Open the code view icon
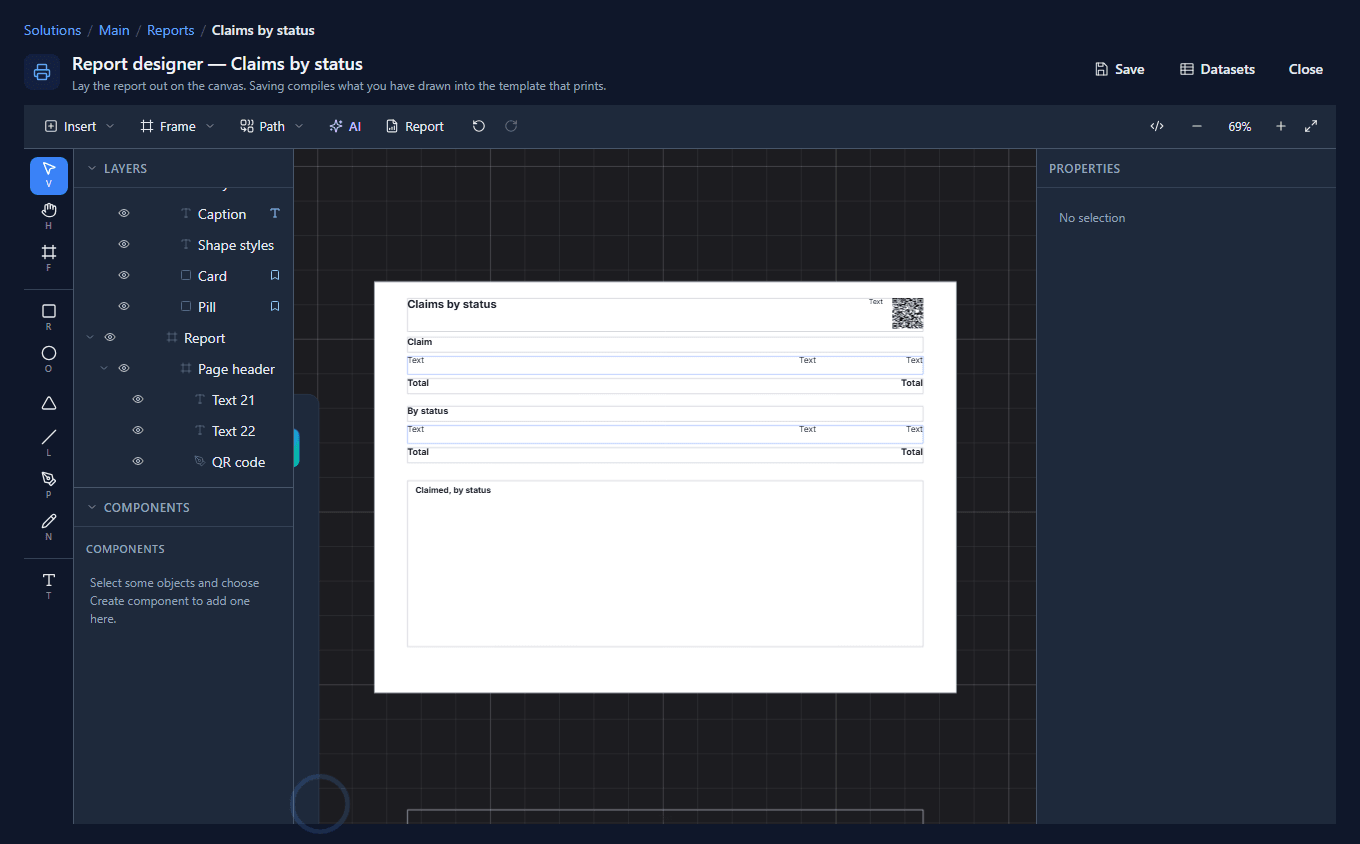1360x844 pixels. pyautogui.click(x=1157, y=126)
